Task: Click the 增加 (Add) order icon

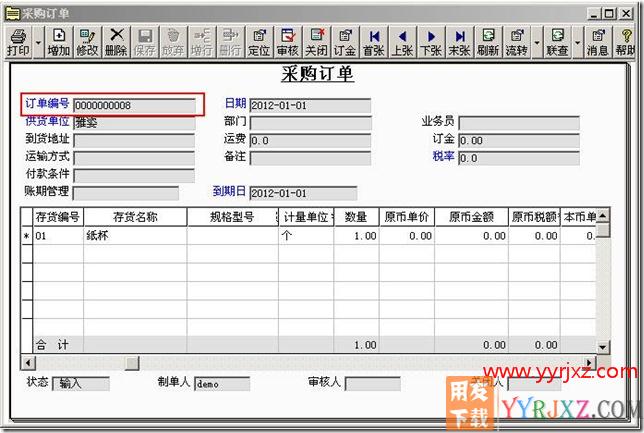Action: (58, 42)
